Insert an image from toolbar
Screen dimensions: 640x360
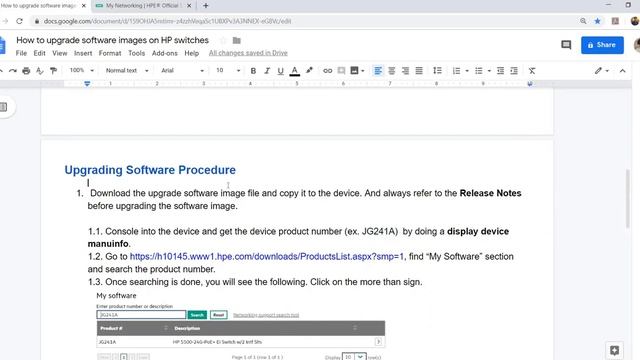[x=354, y=71]
